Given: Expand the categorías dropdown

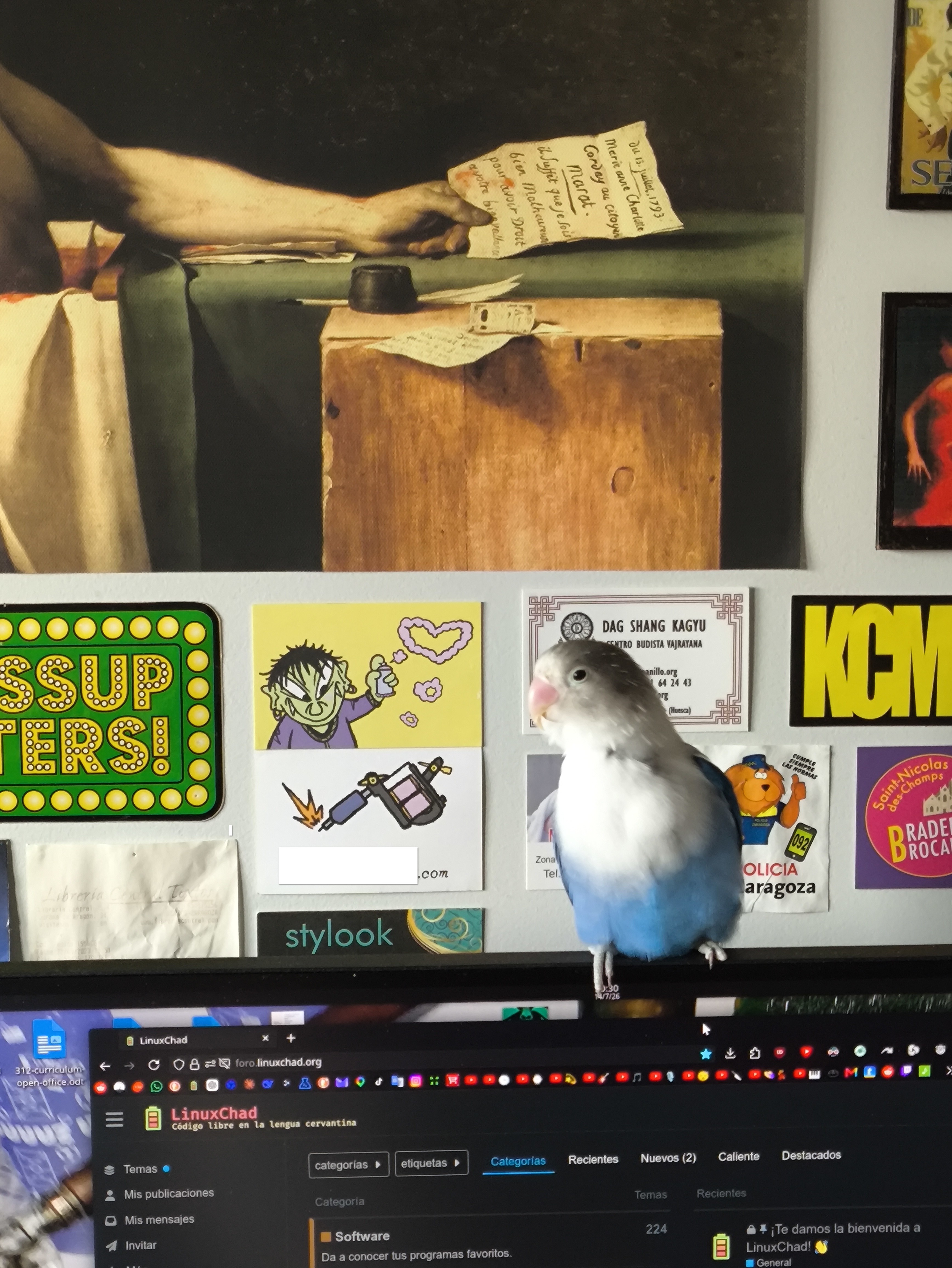Looking at the screenshot, I should point(348,1165).
